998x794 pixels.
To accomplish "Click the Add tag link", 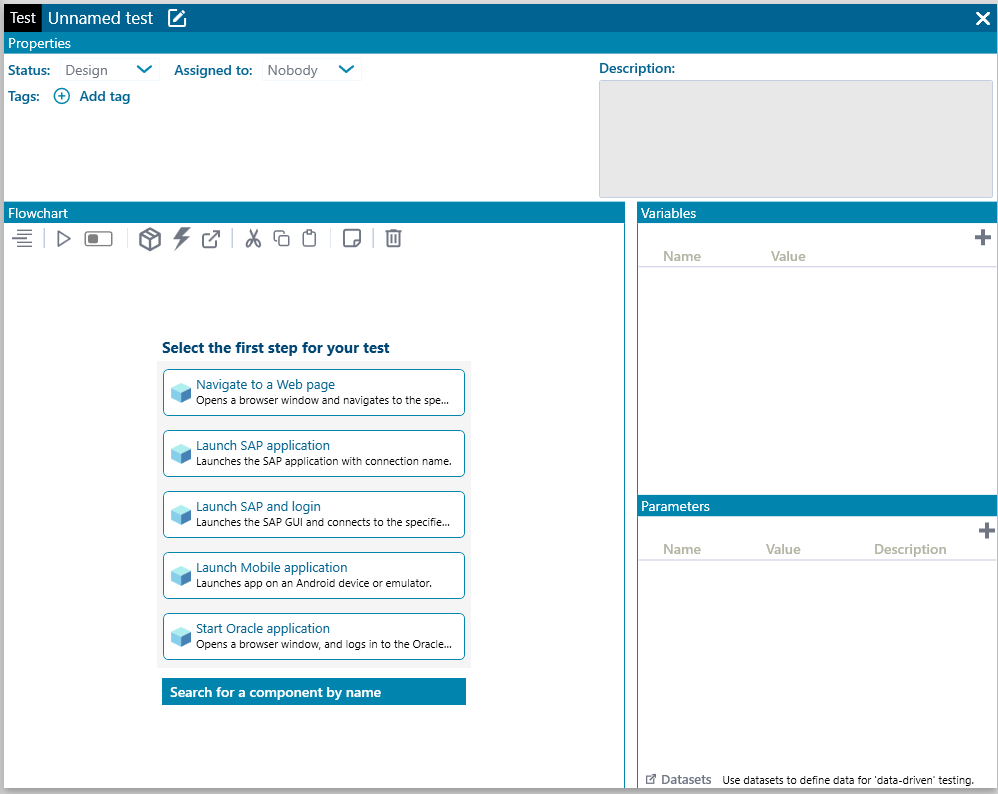I will coord(104,96).
